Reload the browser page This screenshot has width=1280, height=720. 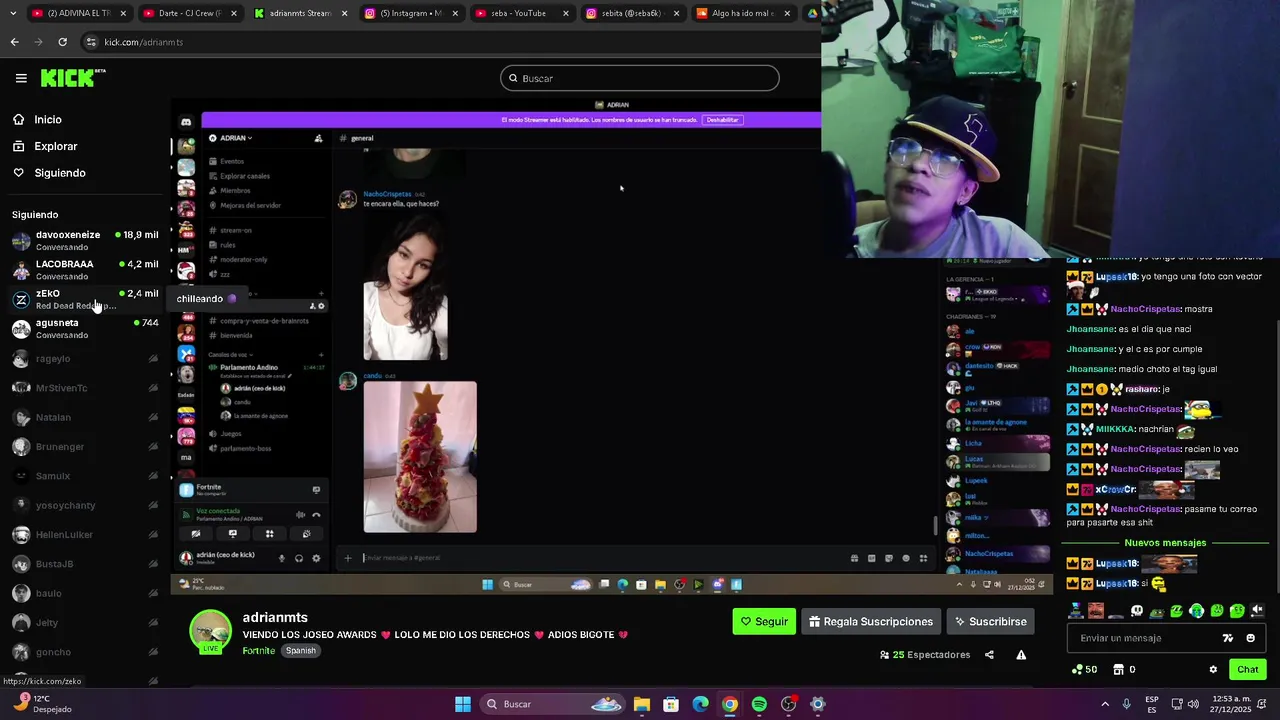coord(62,42)
